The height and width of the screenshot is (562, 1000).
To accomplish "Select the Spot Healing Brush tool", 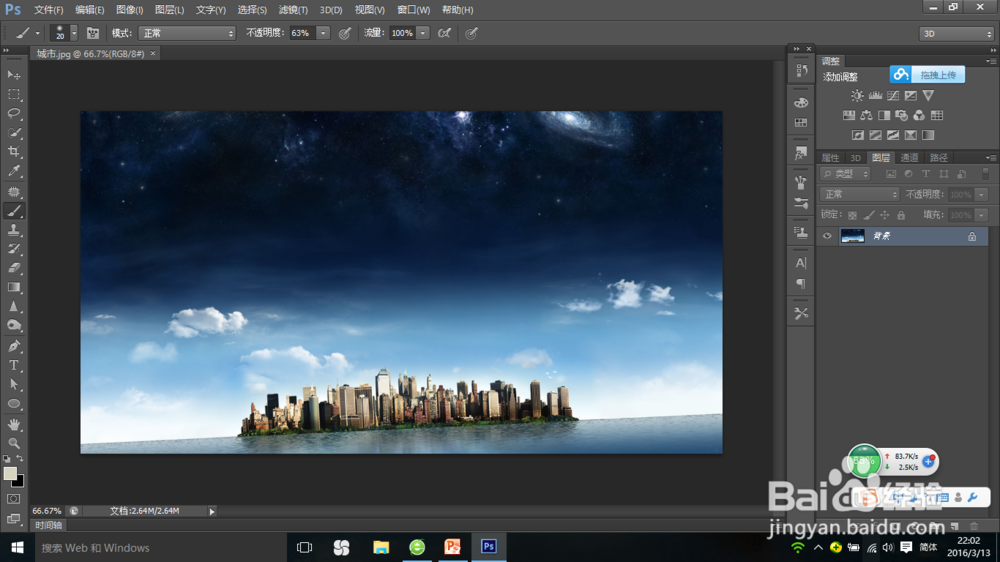I will (x=14, y=191).
